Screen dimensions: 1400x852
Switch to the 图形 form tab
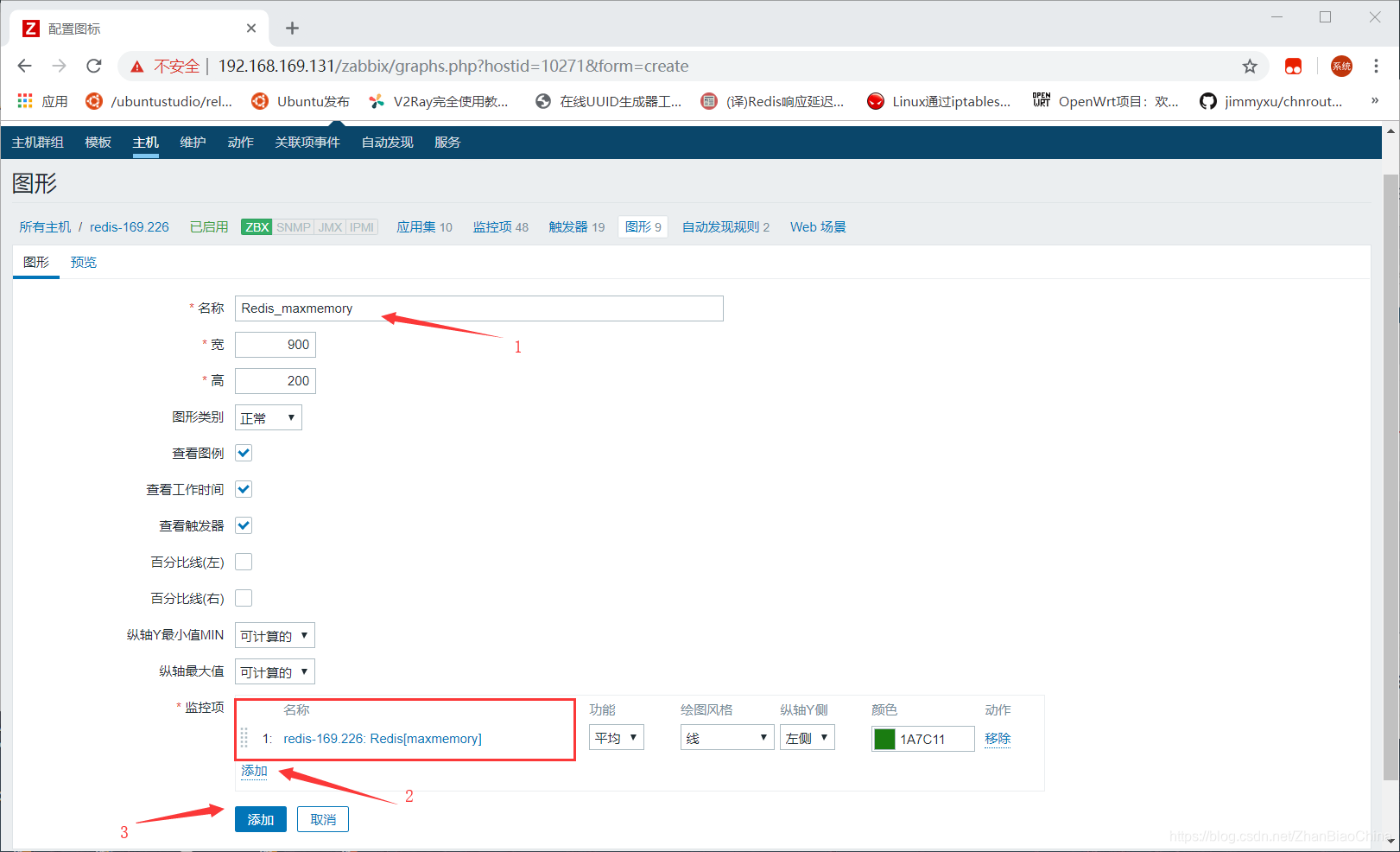(x=36, y=263)
